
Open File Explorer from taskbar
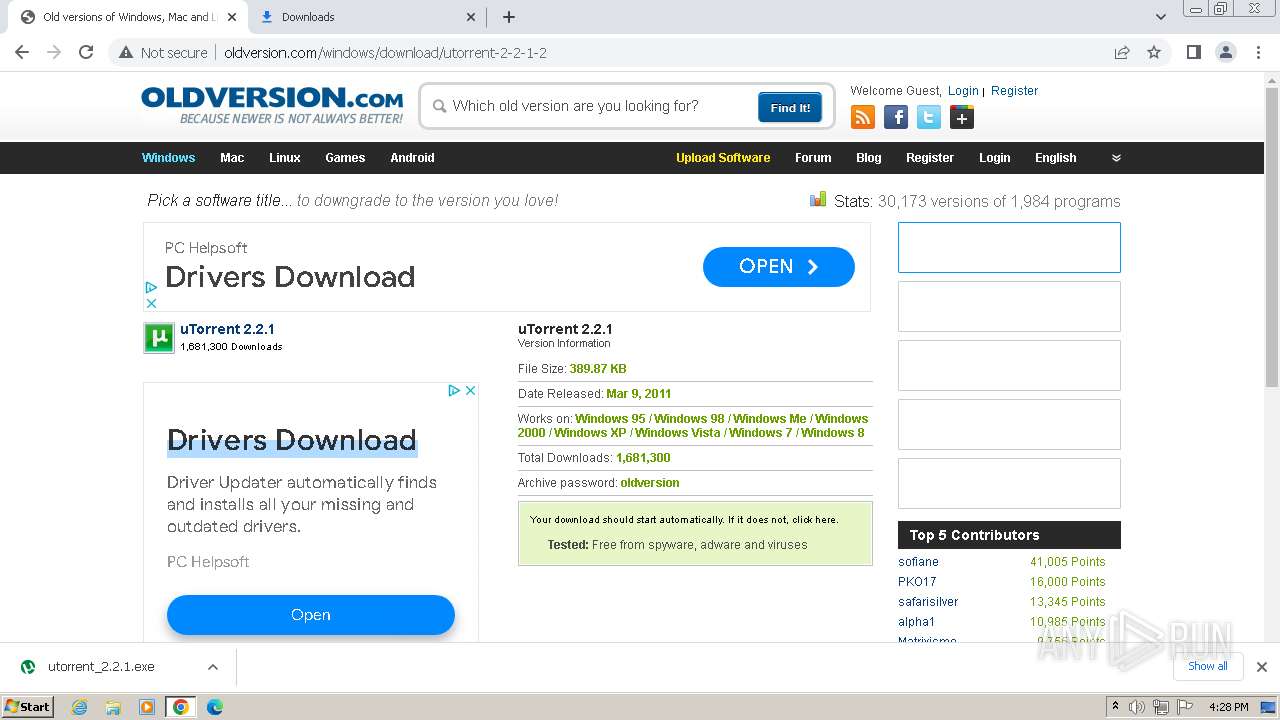coord(113,707)
